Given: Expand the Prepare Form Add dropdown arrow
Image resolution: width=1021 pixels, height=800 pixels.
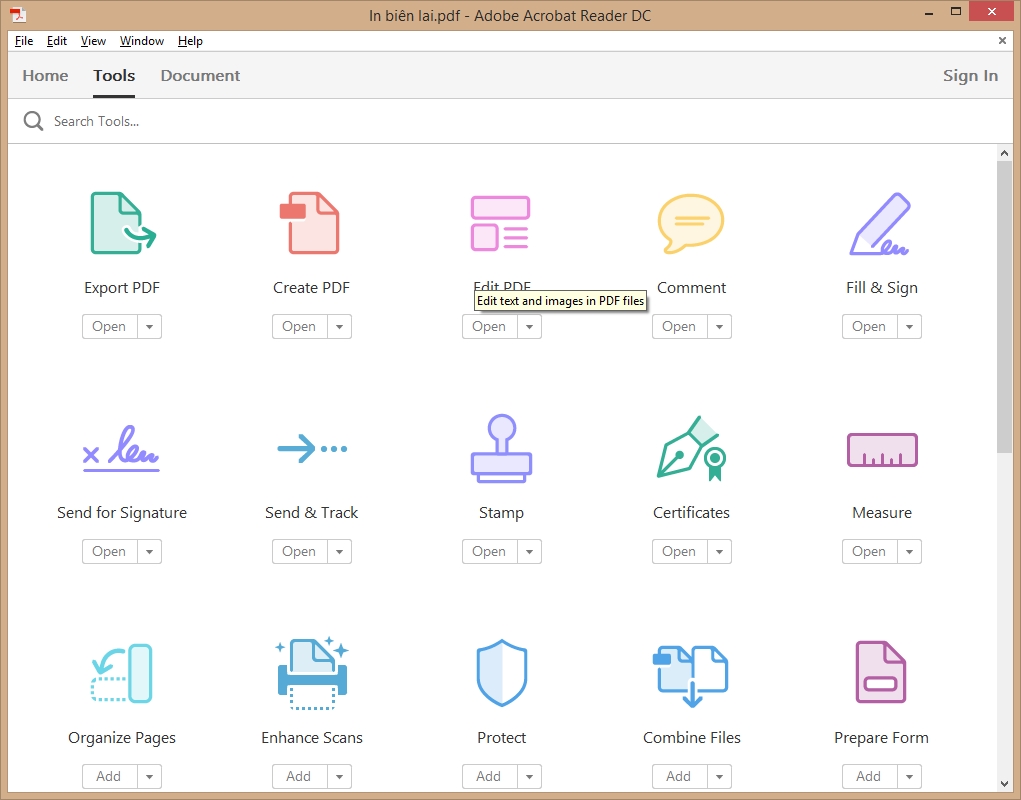Looking at the screenshot, I should [910, 777].
